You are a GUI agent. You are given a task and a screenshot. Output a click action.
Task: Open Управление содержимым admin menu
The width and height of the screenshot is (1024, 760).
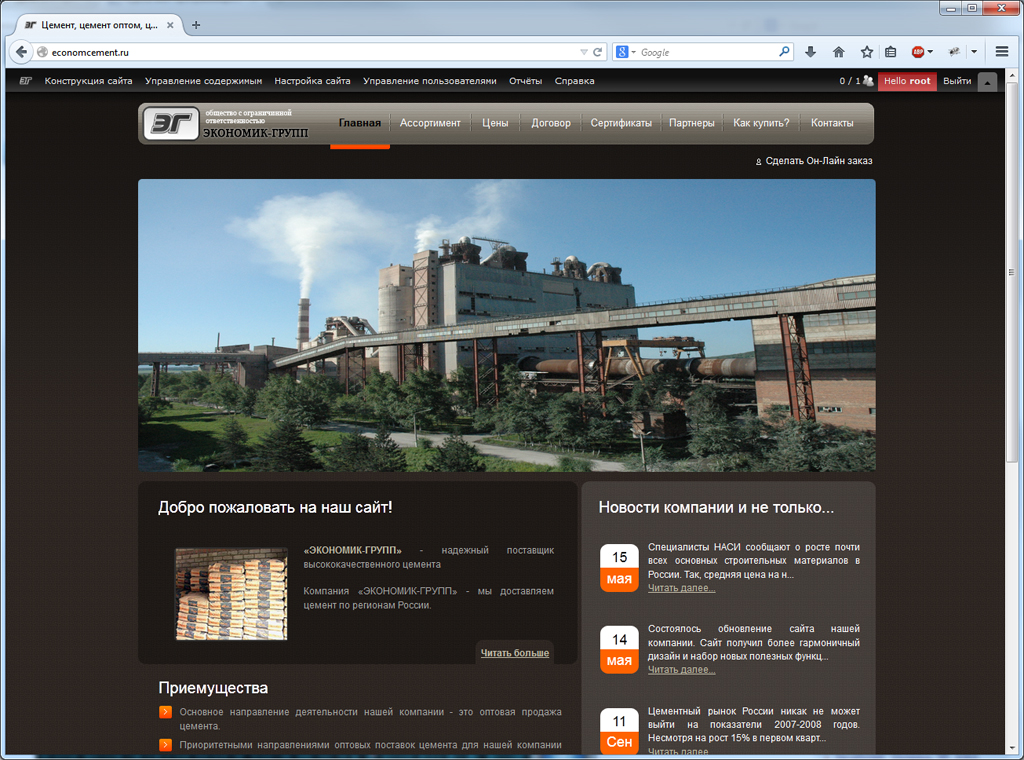pos(203,81)
